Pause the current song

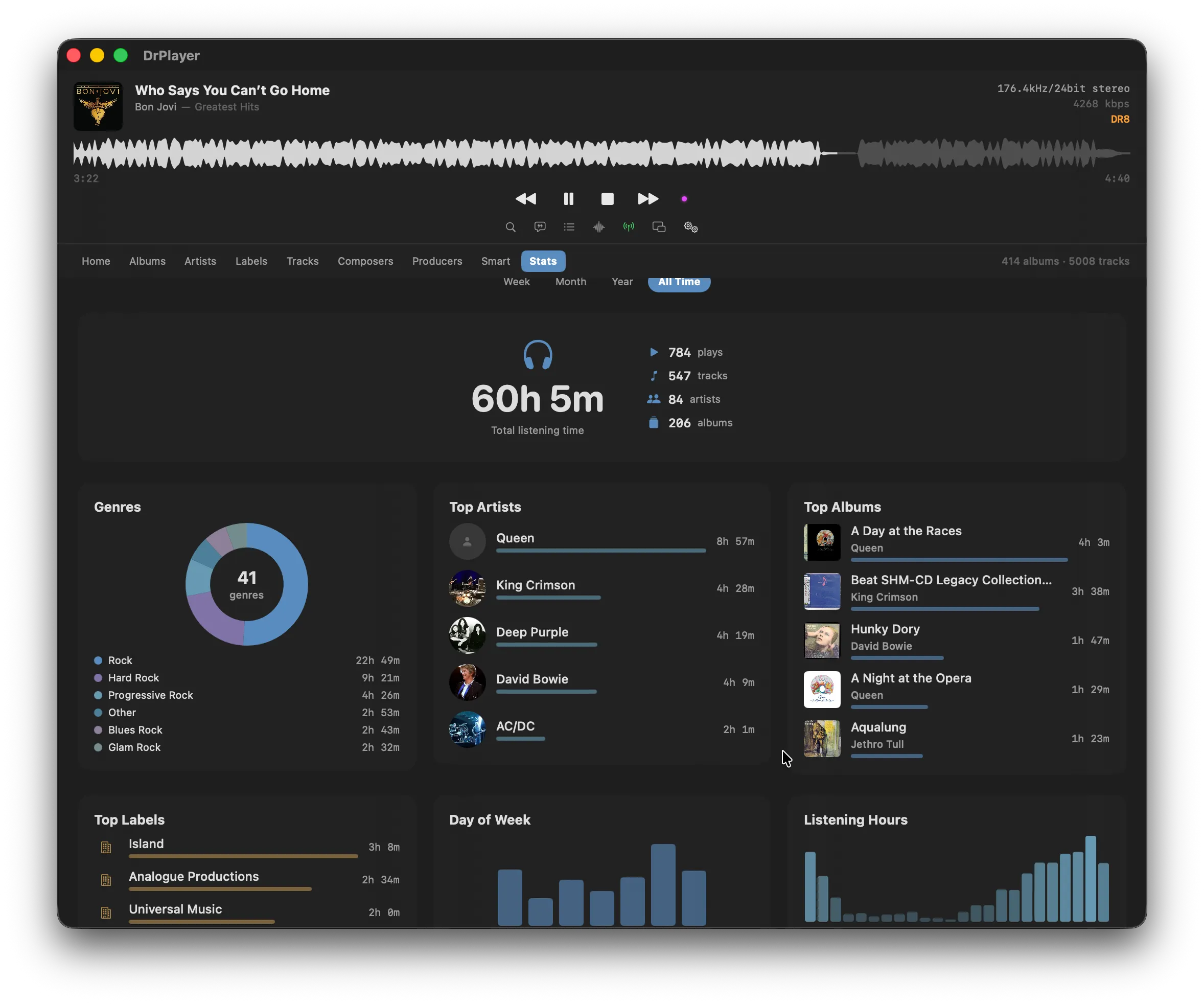pyautogui.click(x=568, y=199)
